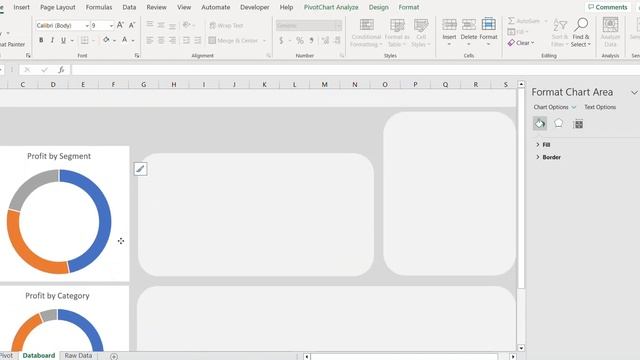Expand the Border section
This screenshot has height=360, width=640.
548,157
